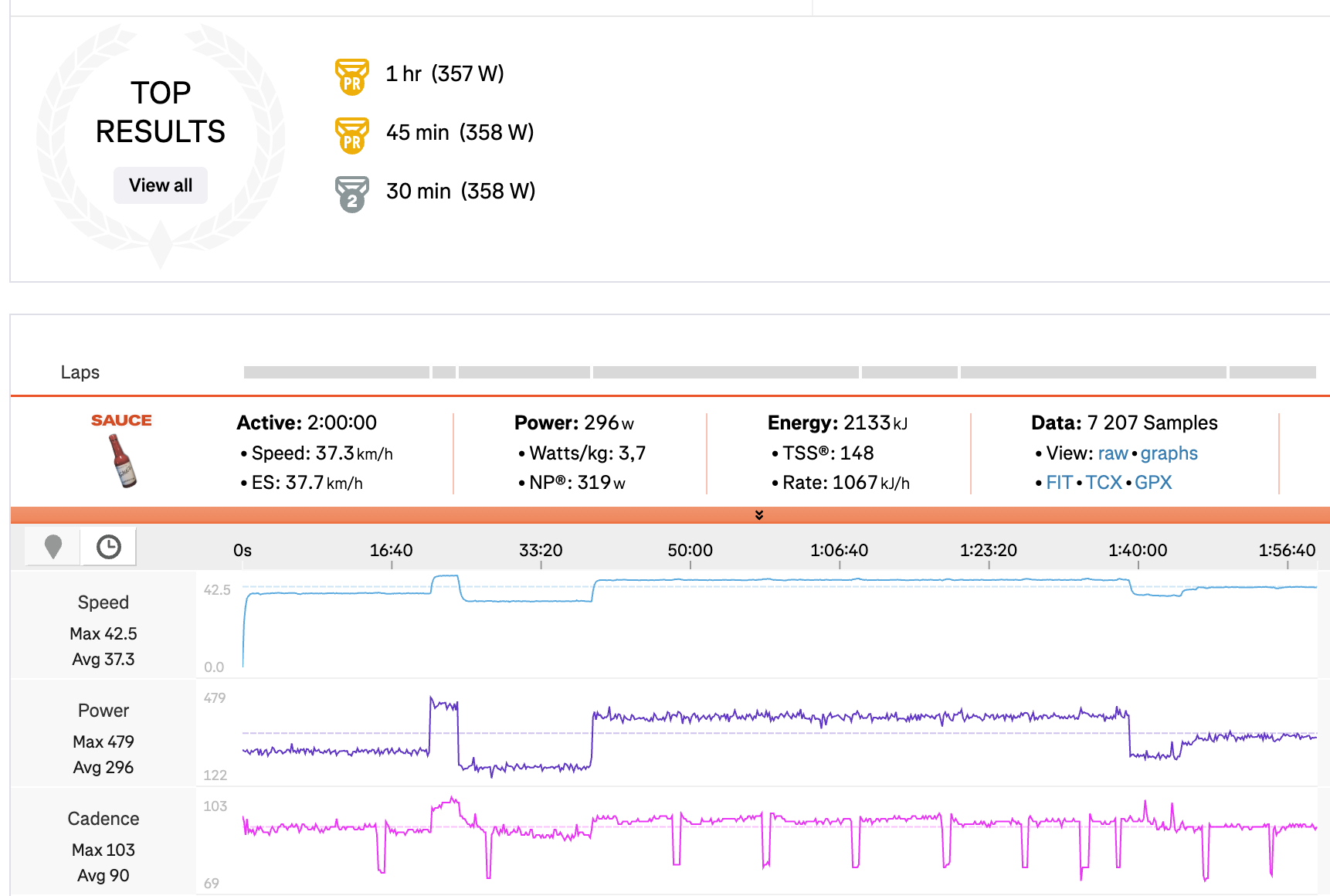
Task: Select the sixth lap bar in Laps row
Action: click(1094, 372)
